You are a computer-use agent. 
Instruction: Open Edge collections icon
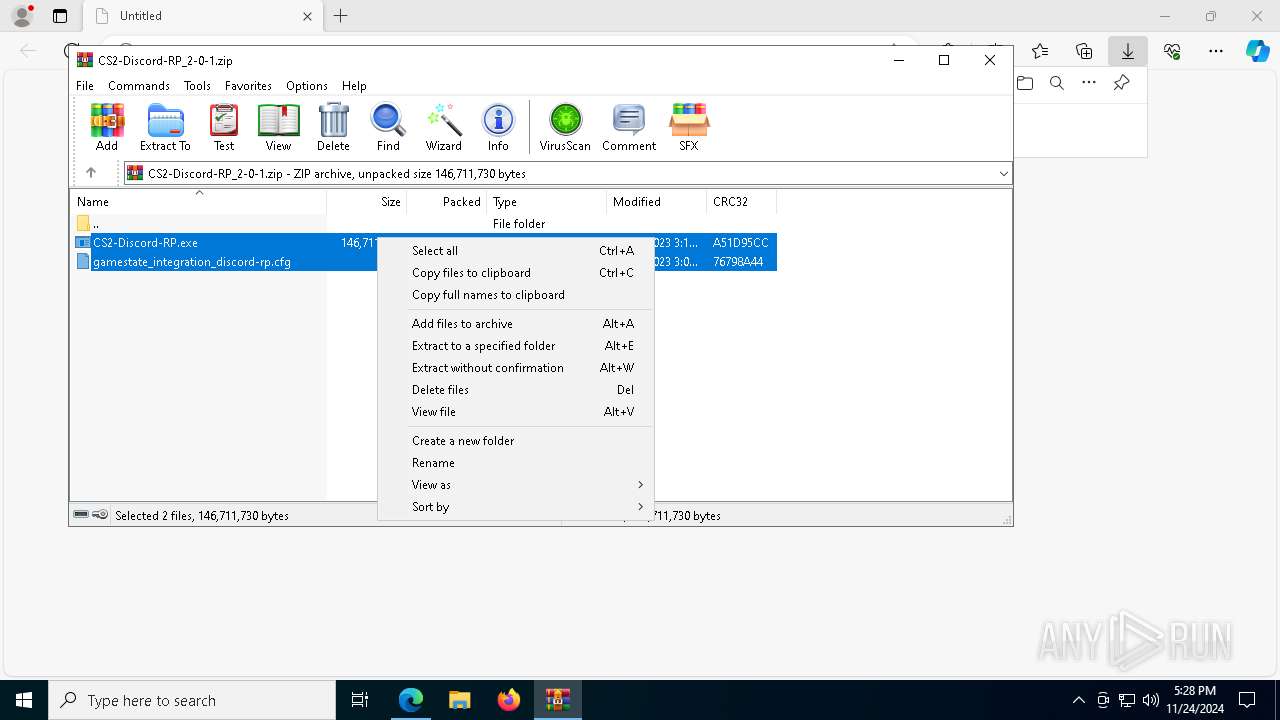click(x=1084, y=51)
